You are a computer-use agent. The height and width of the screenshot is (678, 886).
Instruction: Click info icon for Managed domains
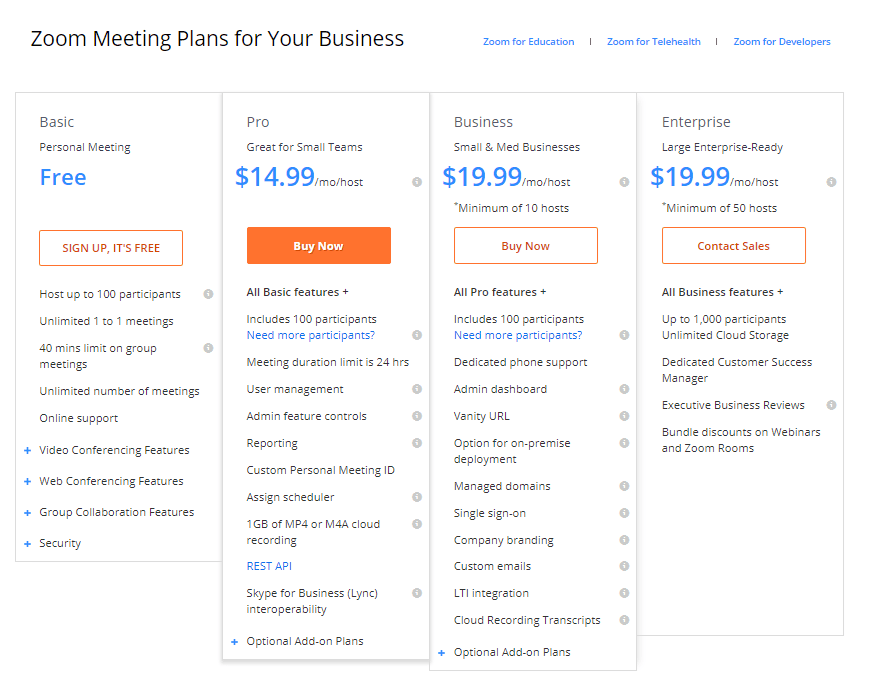coord(624,486)
